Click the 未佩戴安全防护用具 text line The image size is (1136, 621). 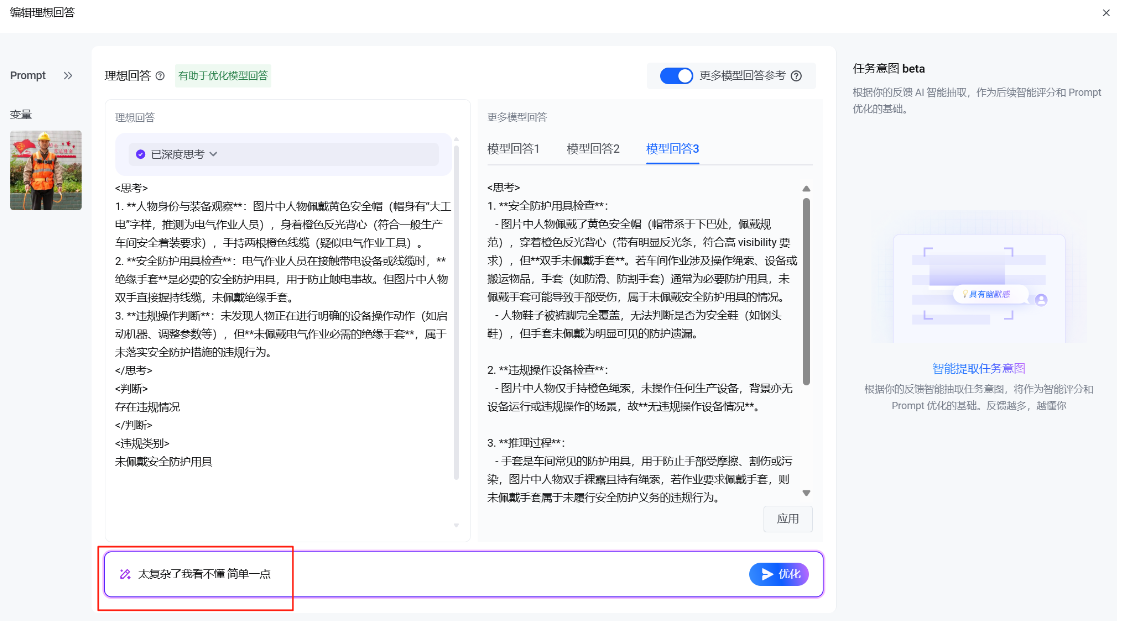[163, 462]
